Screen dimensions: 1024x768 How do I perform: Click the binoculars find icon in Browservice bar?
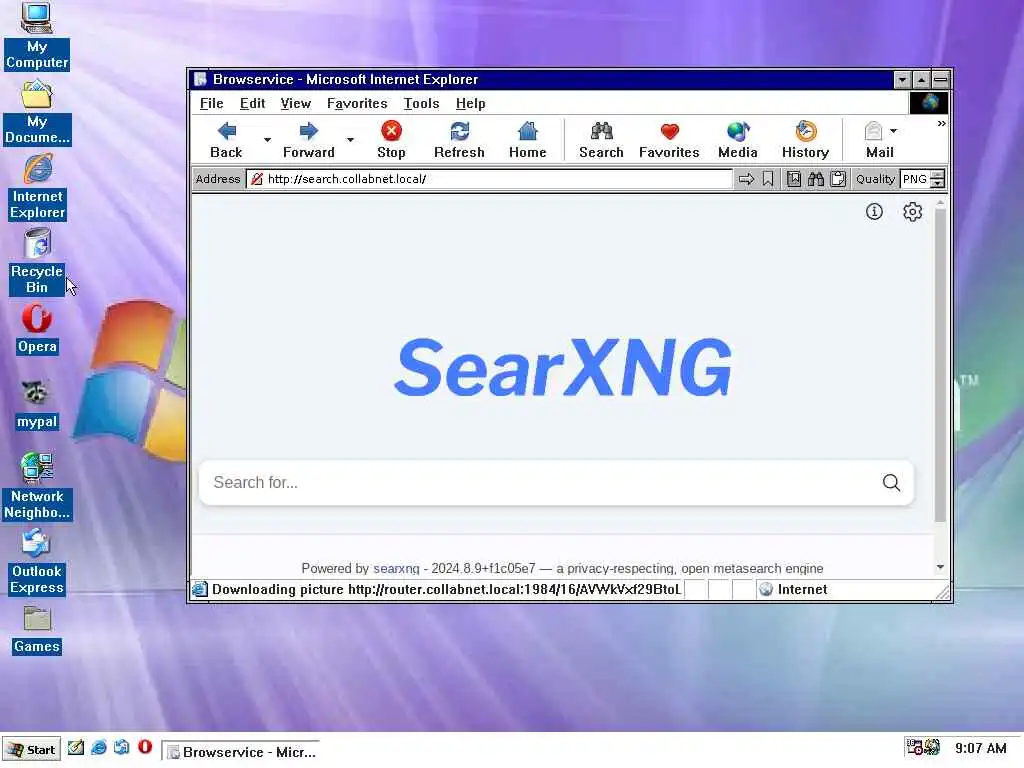point(816,179)
